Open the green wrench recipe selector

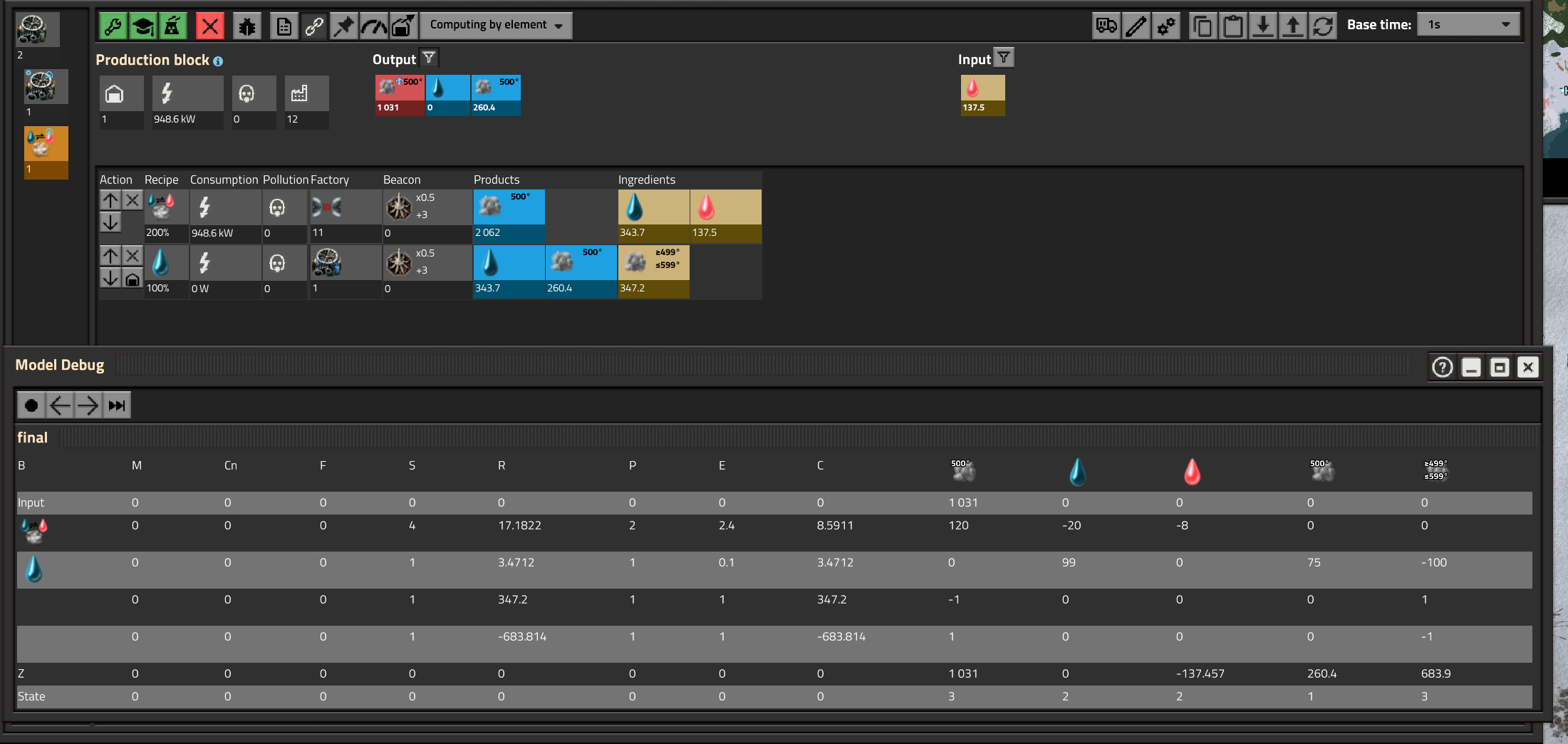pyautogui.click(x=113, y=26)
